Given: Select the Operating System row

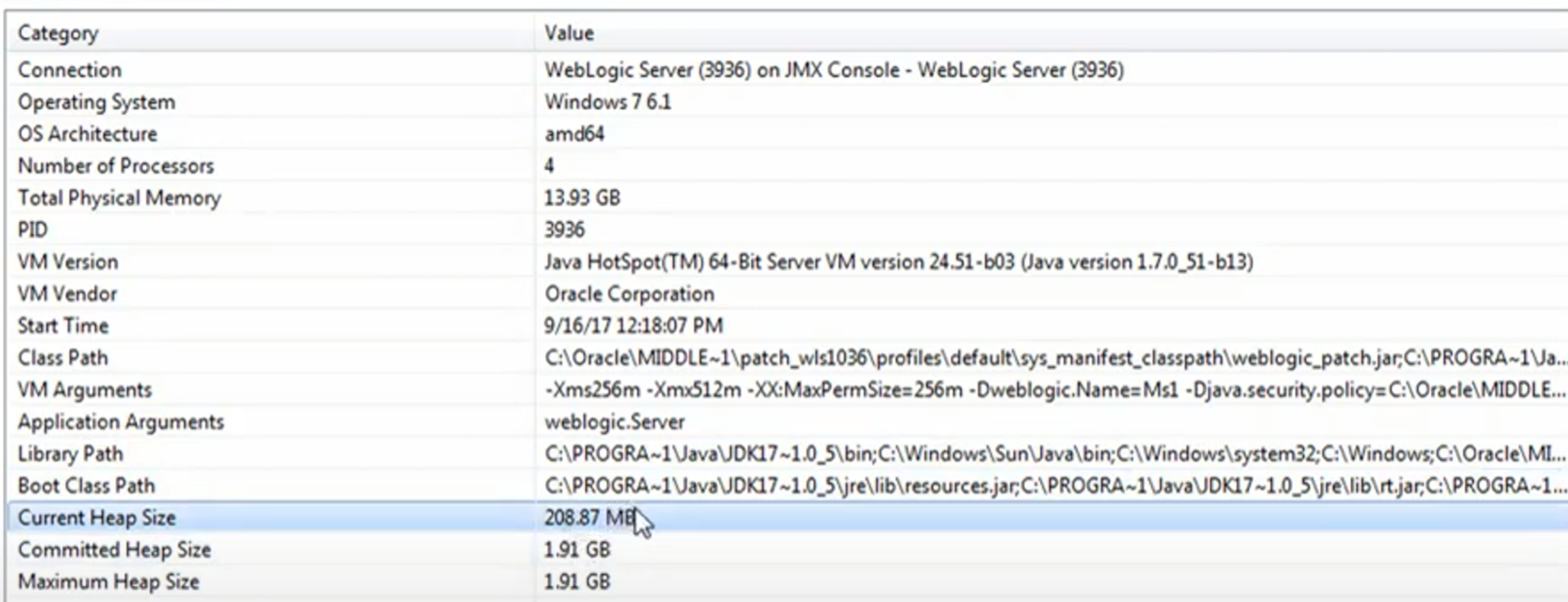Looking at the screenshot, I should pos(787,101).
